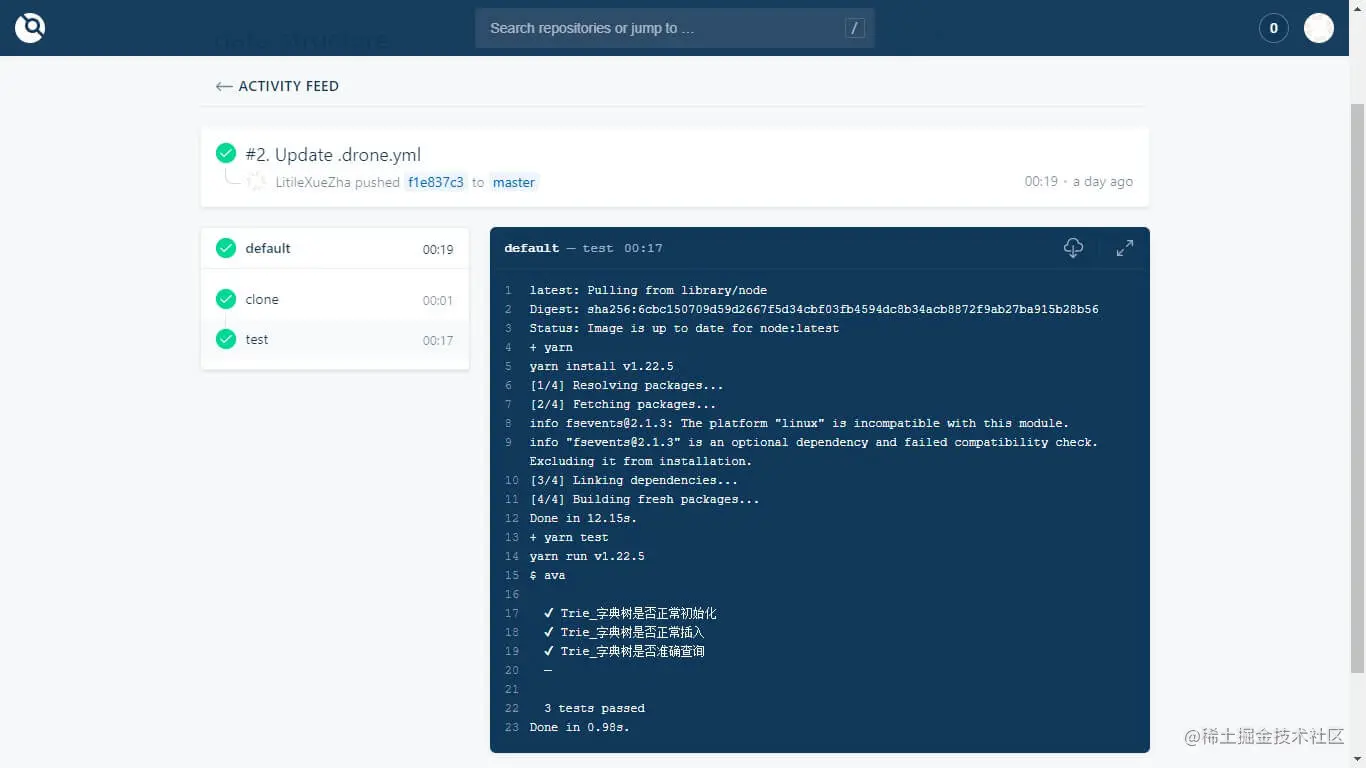Click log line 'Done in 0.98s.'
The image size is (1366, 768).
point(580,728)
